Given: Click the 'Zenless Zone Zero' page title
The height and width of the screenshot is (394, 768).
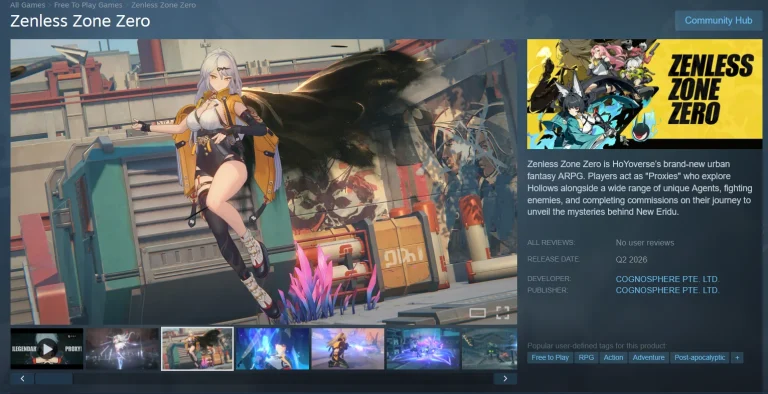Looking at the screenshot, I should coord(80,21).
